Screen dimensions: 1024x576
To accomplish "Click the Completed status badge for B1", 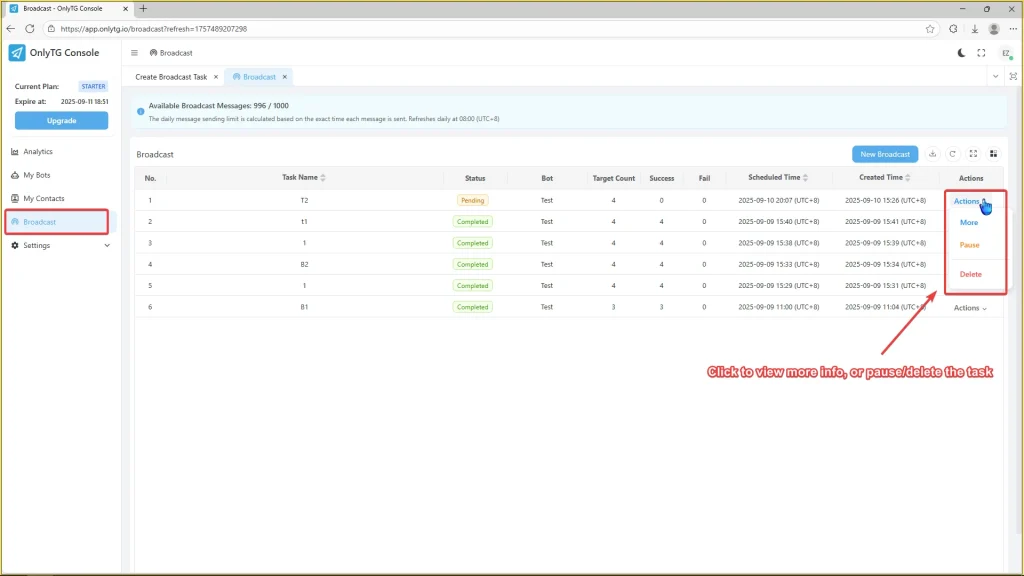I will [x=472, y=307].
